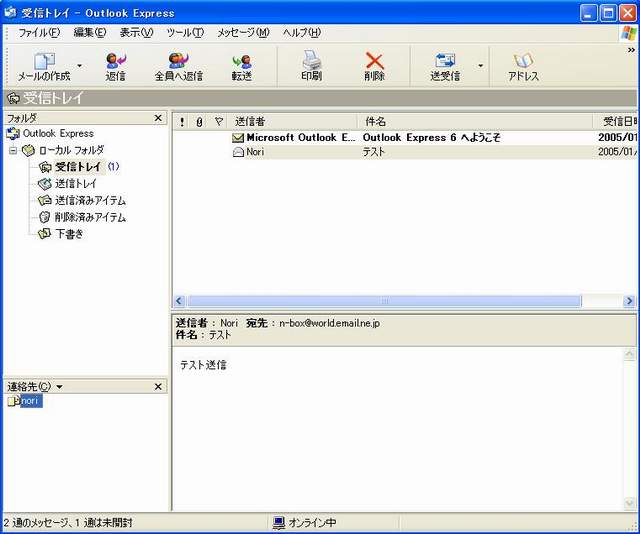The height and width of the screenshot is (534, 640).
Task: Click the unread envelope icon of Microsoft message
Action: pos(238,138)
